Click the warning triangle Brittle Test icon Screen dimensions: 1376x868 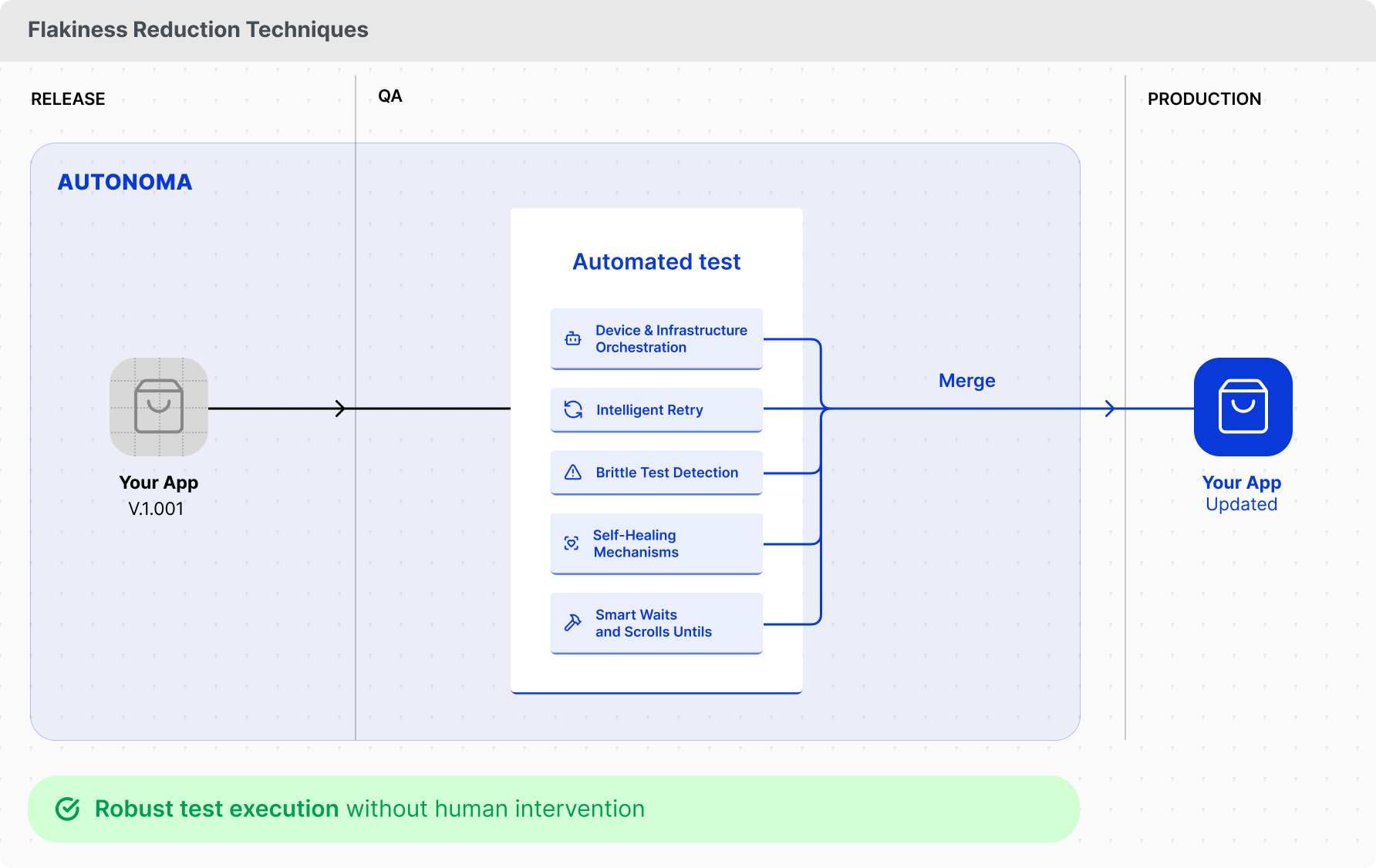tap(573, 473)
